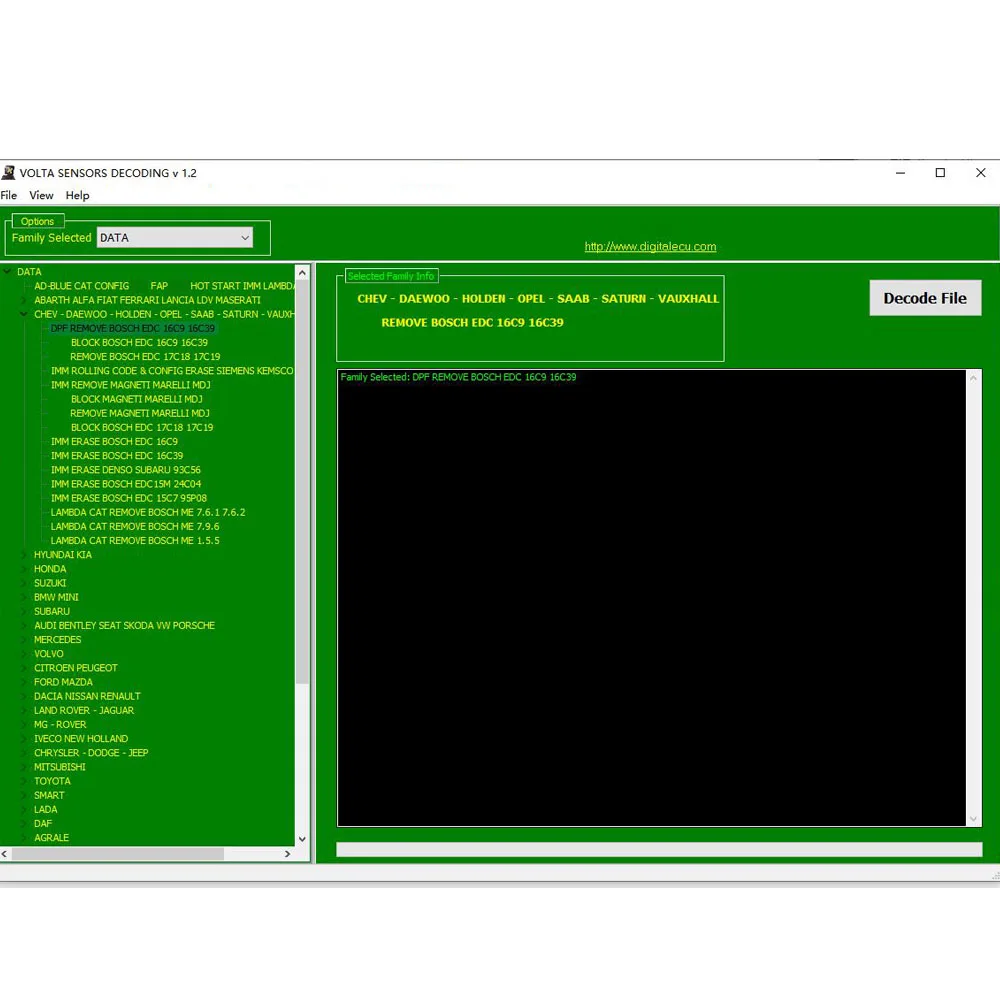Select the SUZUKI tree item
The width and height of the screenshot is (1000, 1000).
click(x=50, y=583)
